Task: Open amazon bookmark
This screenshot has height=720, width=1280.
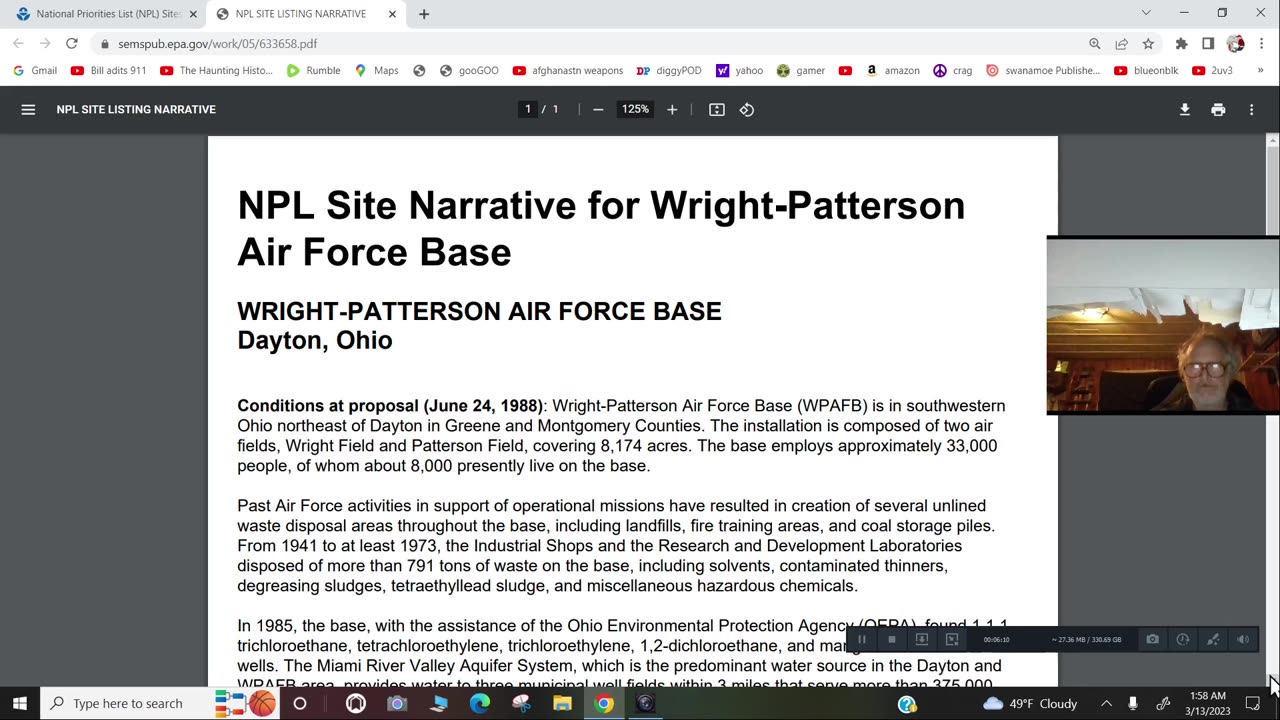Action: [x=892, y=70]
